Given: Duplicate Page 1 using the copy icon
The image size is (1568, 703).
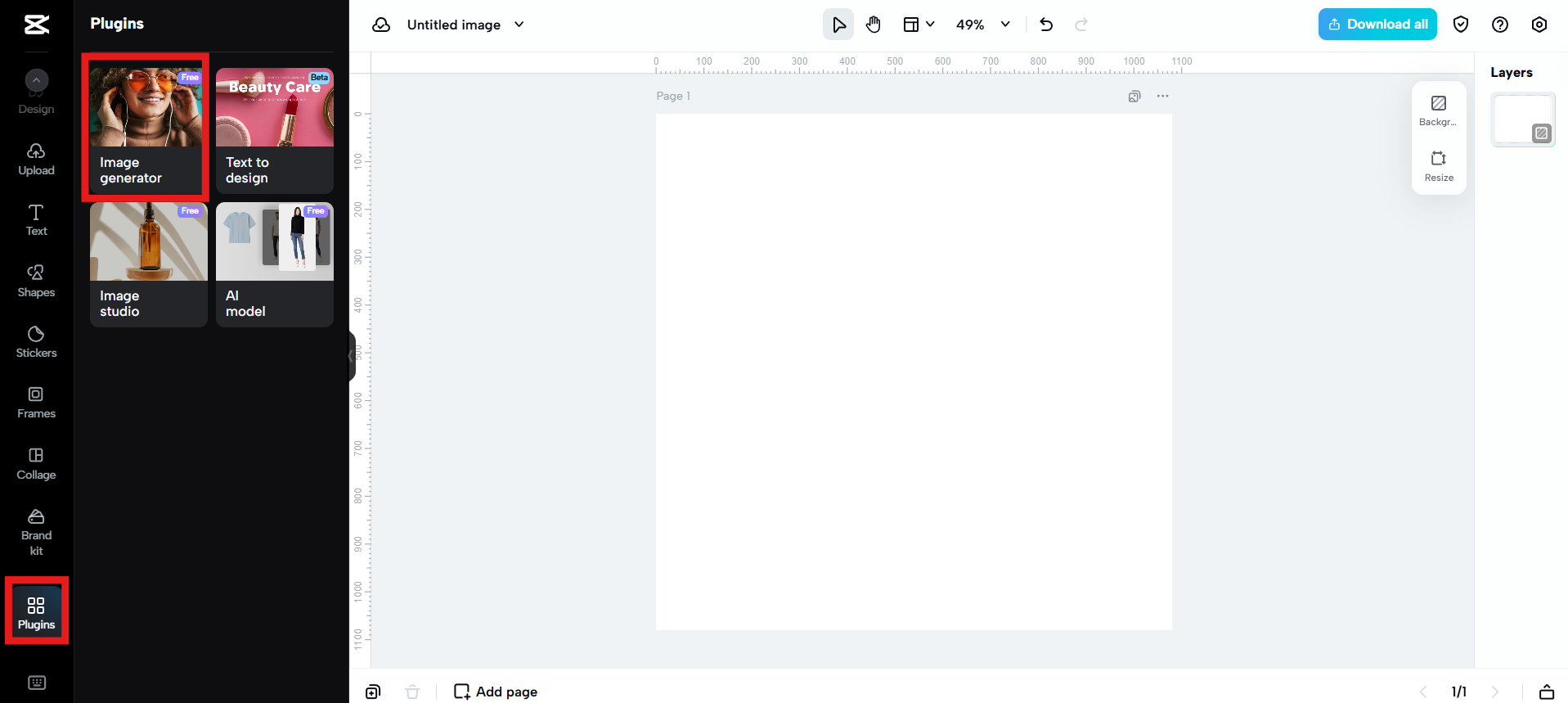Looking at the screenshot, I should [x=1134, y=97].
